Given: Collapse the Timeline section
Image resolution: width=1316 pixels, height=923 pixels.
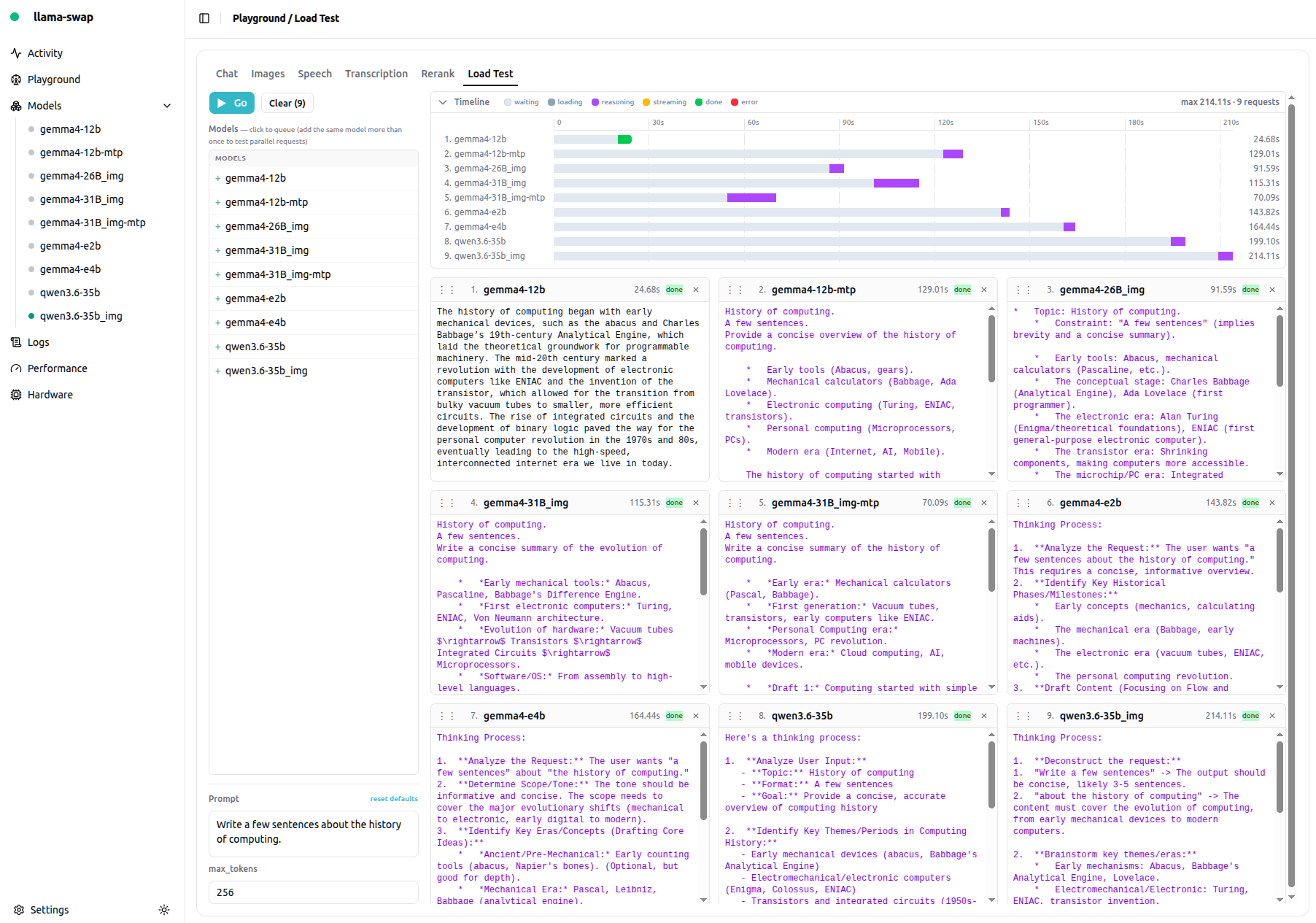Looking at the screenshot, I should click(x=443, y=102).
